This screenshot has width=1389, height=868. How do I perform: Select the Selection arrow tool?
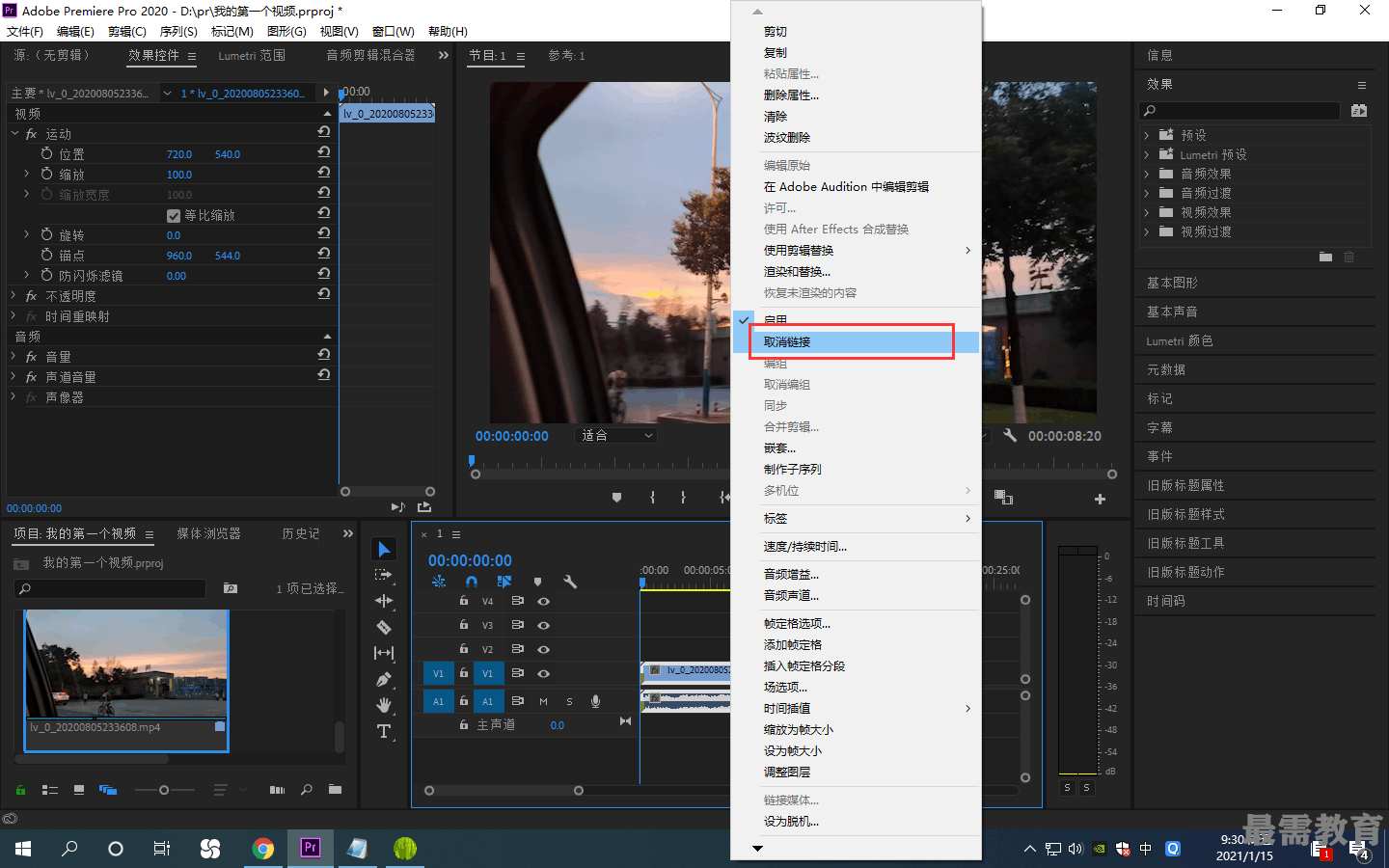(384, 549)
